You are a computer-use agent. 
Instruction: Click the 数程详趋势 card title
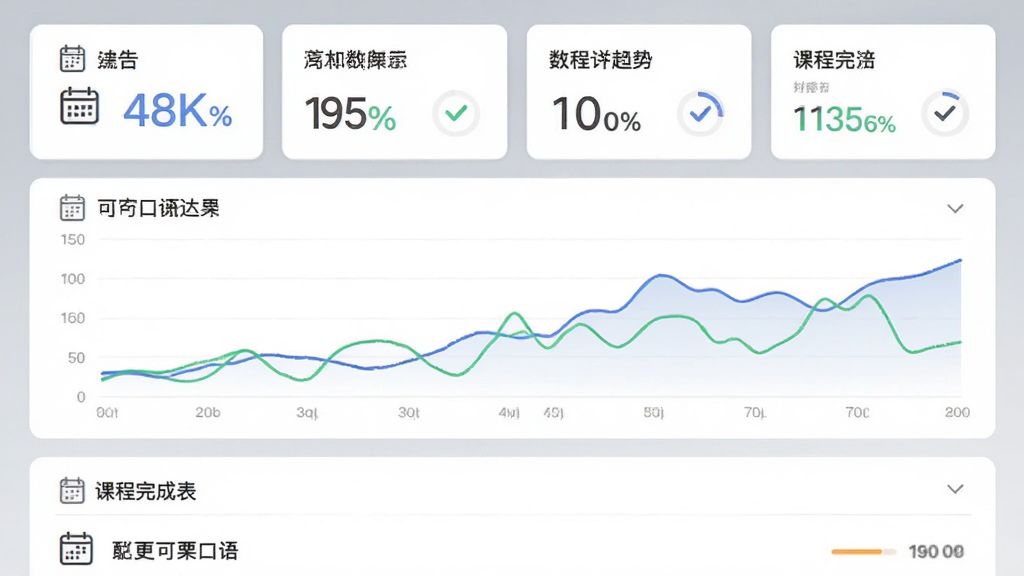click(x=600, y=60)
